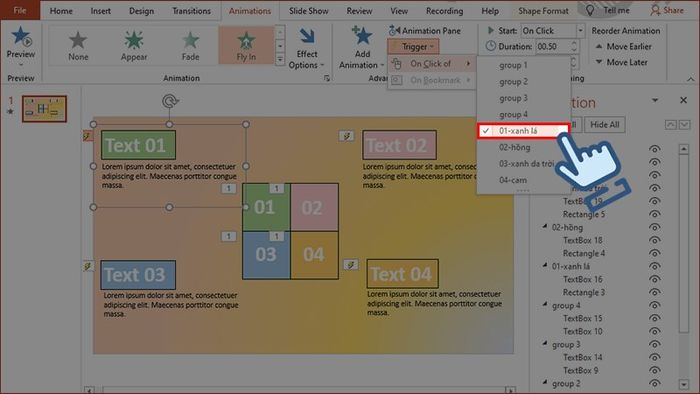The image size is (700, 394).
Task: Toggle visibility of Rectangle 3
Action: point(654,292)
